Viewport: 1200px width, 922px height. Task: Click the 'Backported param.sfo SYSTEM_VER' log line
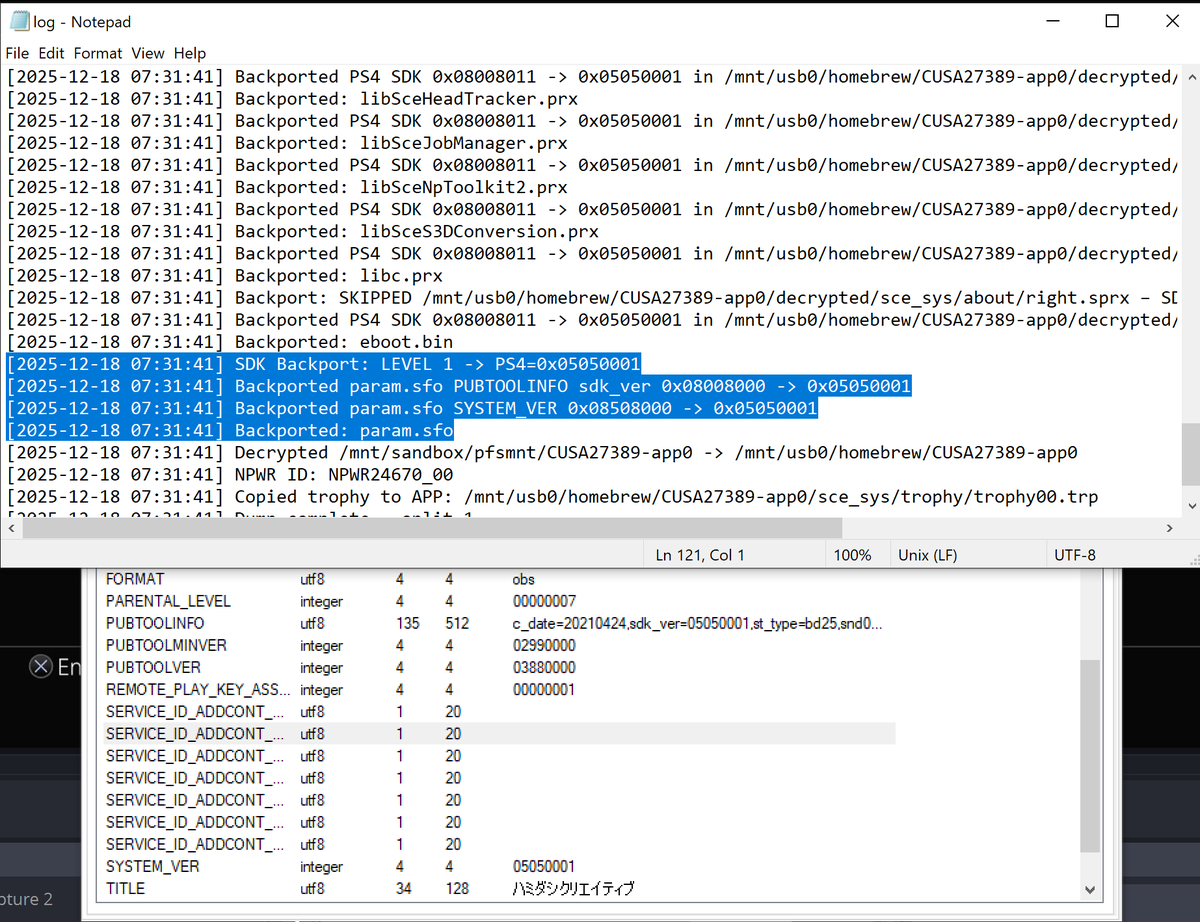point(411,408)
